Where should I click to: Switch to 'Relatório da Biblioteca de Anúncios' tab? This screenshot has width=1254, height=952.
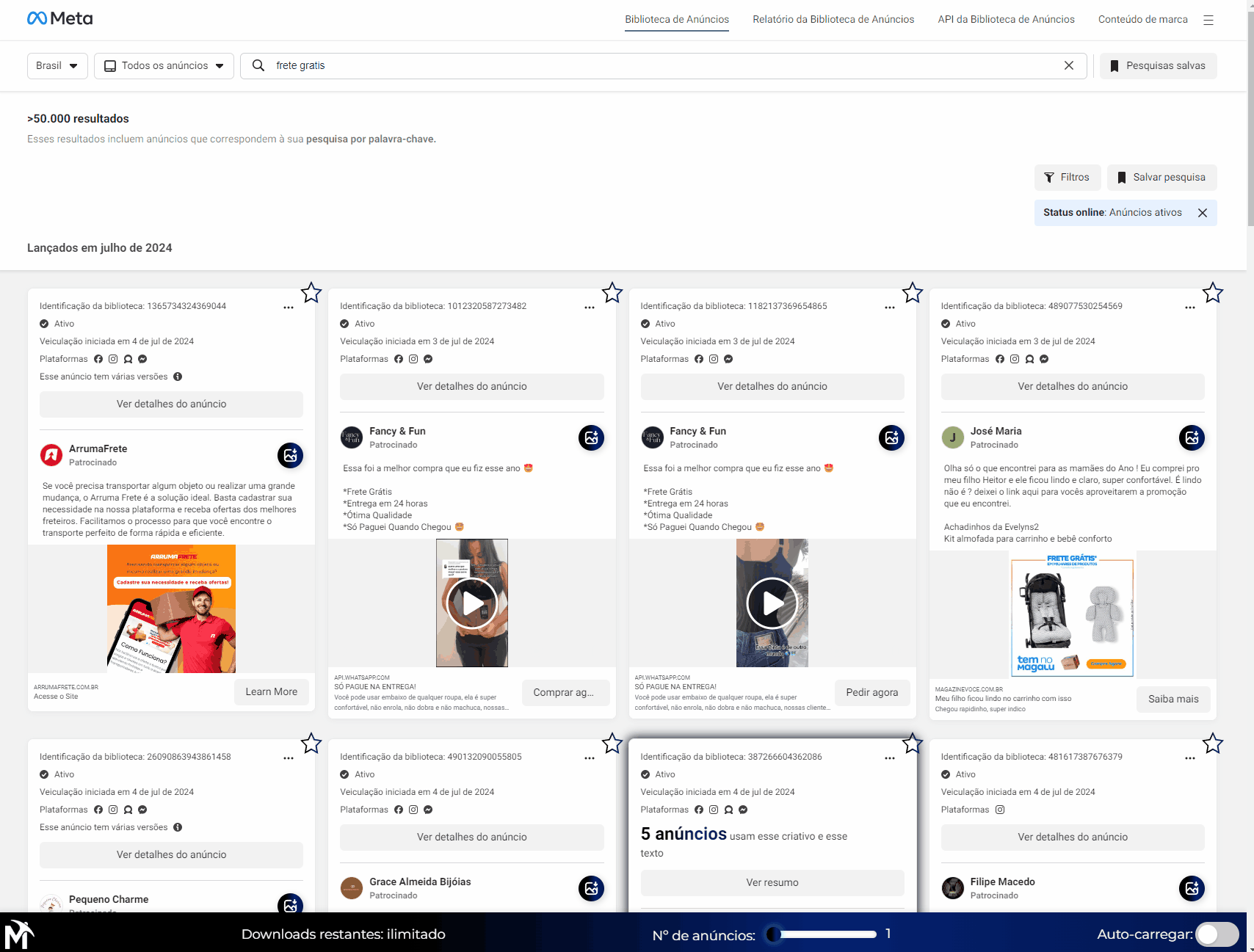pos(833,19)
